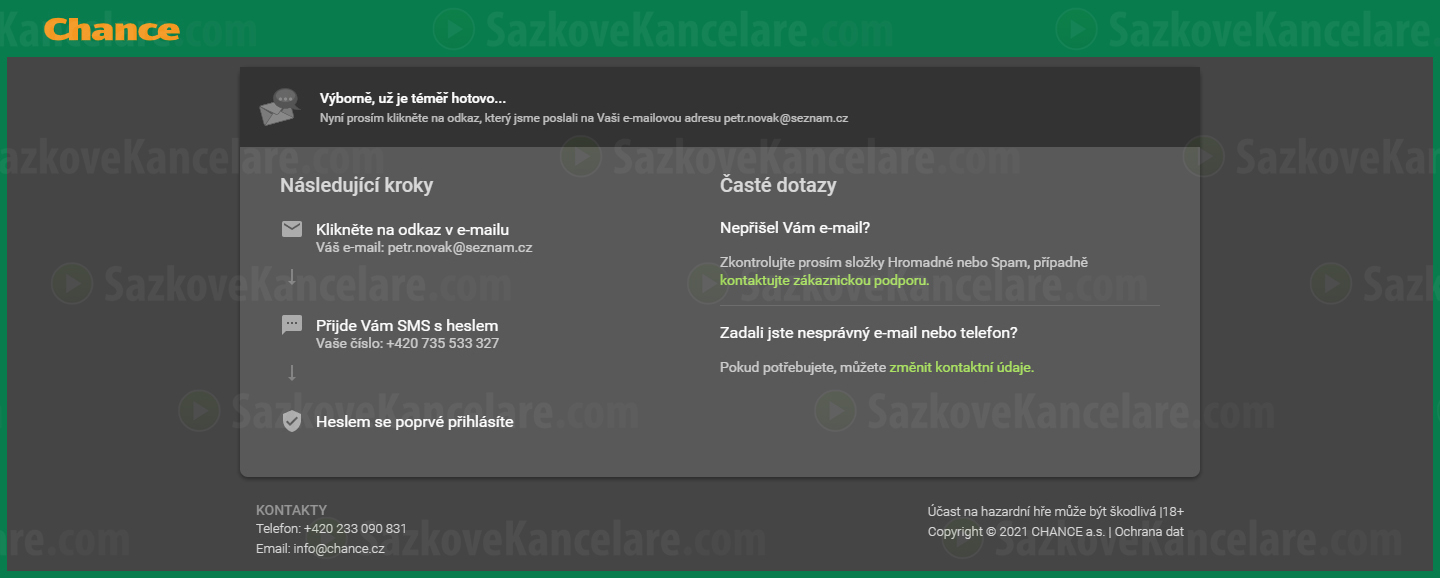Click 'Nepřišel Vám e-mail?' question
Image resolution: width=1440 pixels, height=578 pixels.
[x=795, y=228]
